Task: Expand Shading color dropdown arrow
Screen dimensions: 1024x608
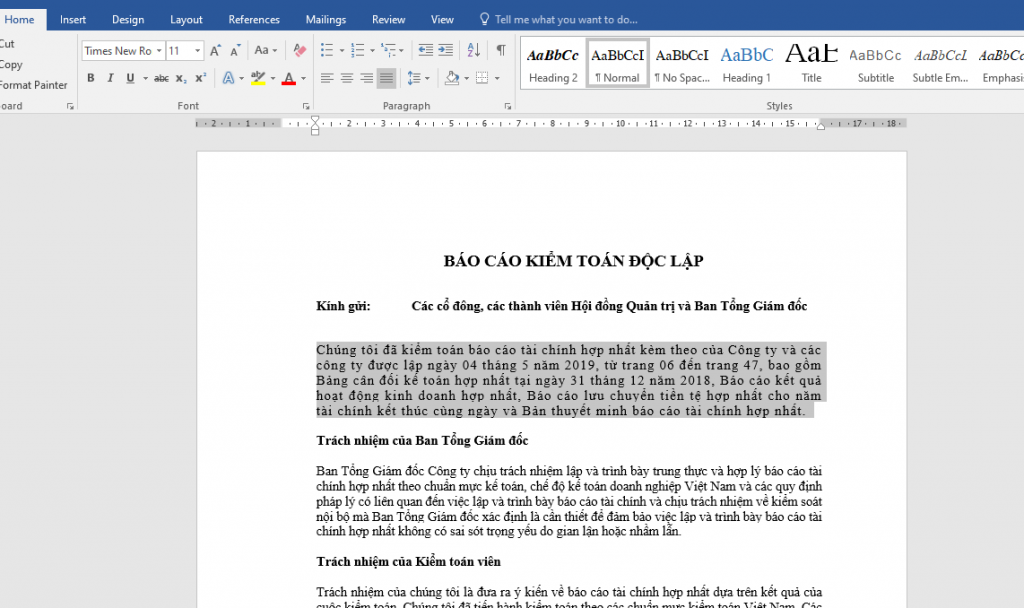Action: click(x=466, y=78)
